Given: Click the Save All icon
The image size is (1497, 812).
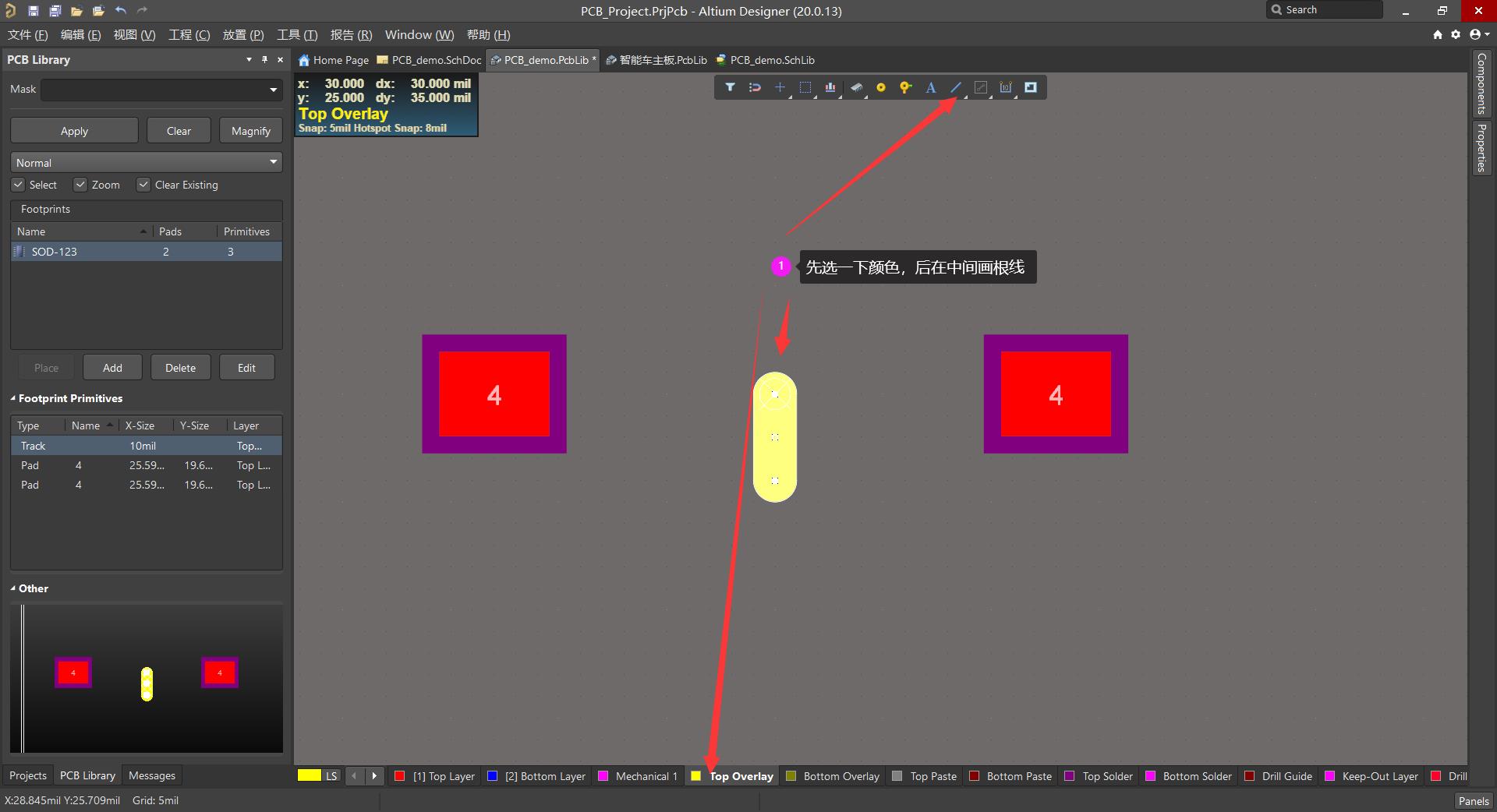Looking at the screenshot, I should click(55, 11).
